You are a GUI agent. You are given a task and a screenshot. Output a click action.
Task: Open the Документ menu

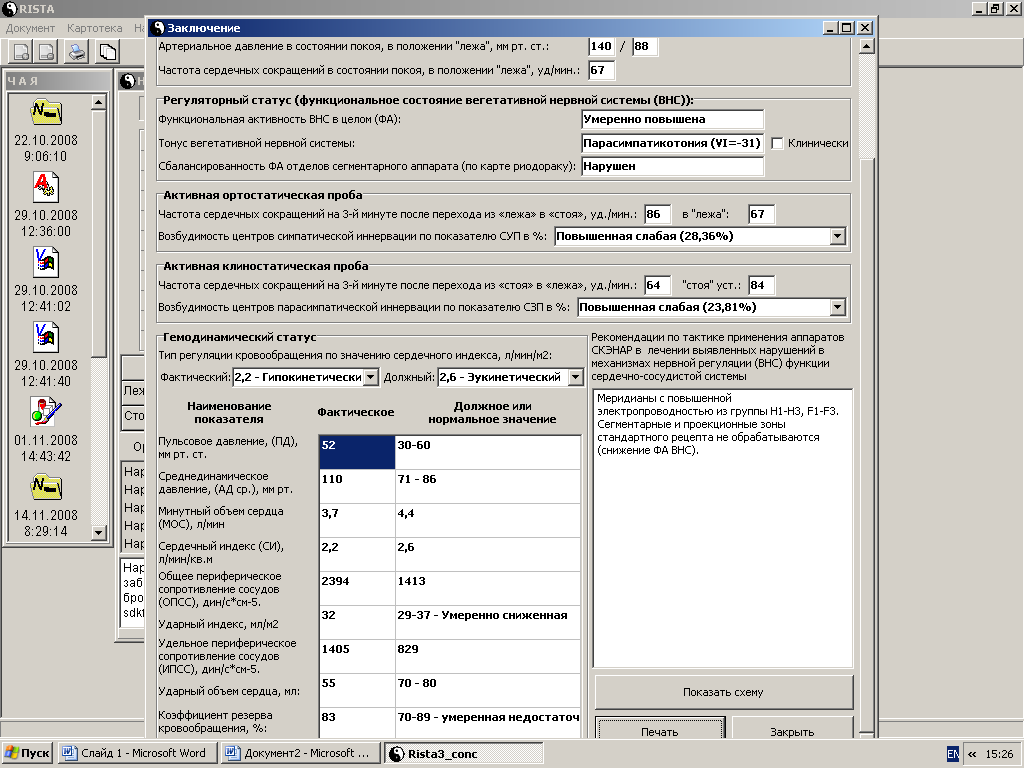point(30,28)
